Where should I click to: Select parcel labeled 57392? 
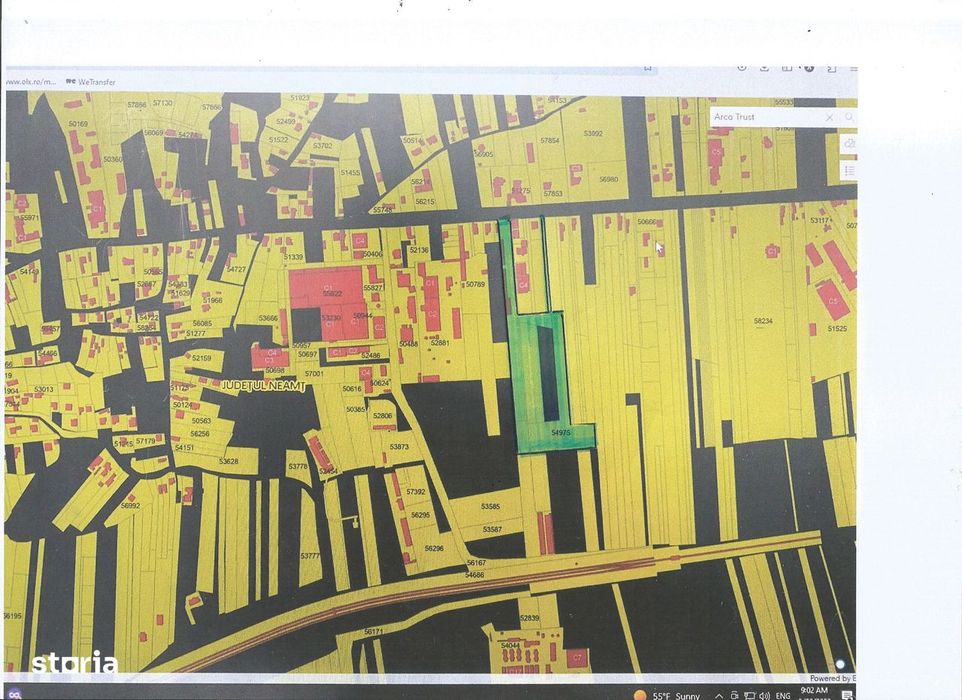point(415,492)
